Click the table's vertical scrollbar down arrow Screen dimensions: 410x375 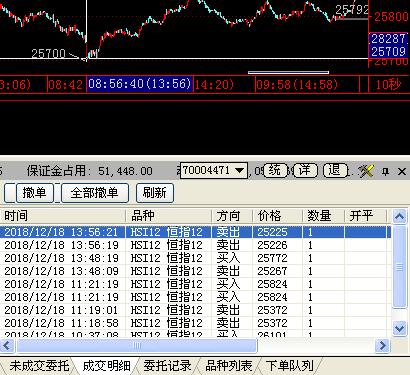click(x=399, y=329)
